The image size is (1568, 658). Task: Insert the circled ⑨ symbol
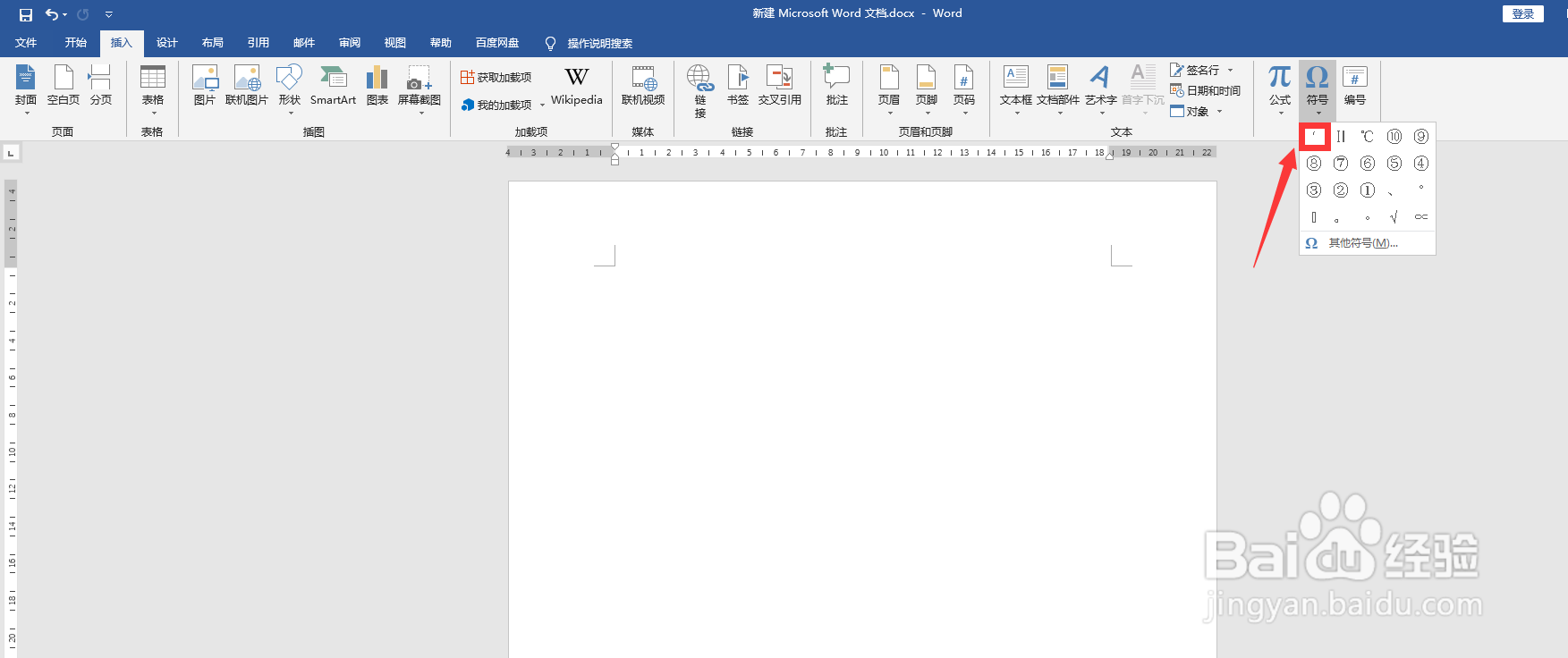[1420, 137]
